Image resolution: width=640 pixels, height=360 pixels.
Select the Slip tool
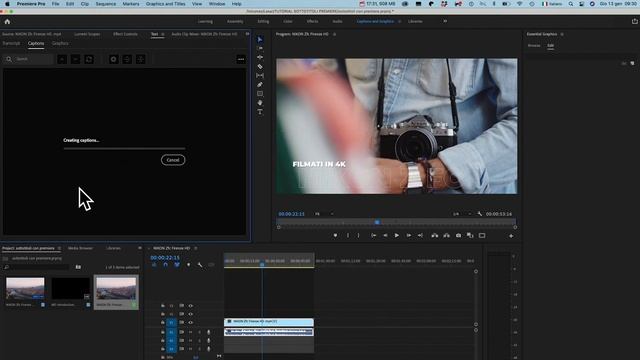click(x=260, y=76)
